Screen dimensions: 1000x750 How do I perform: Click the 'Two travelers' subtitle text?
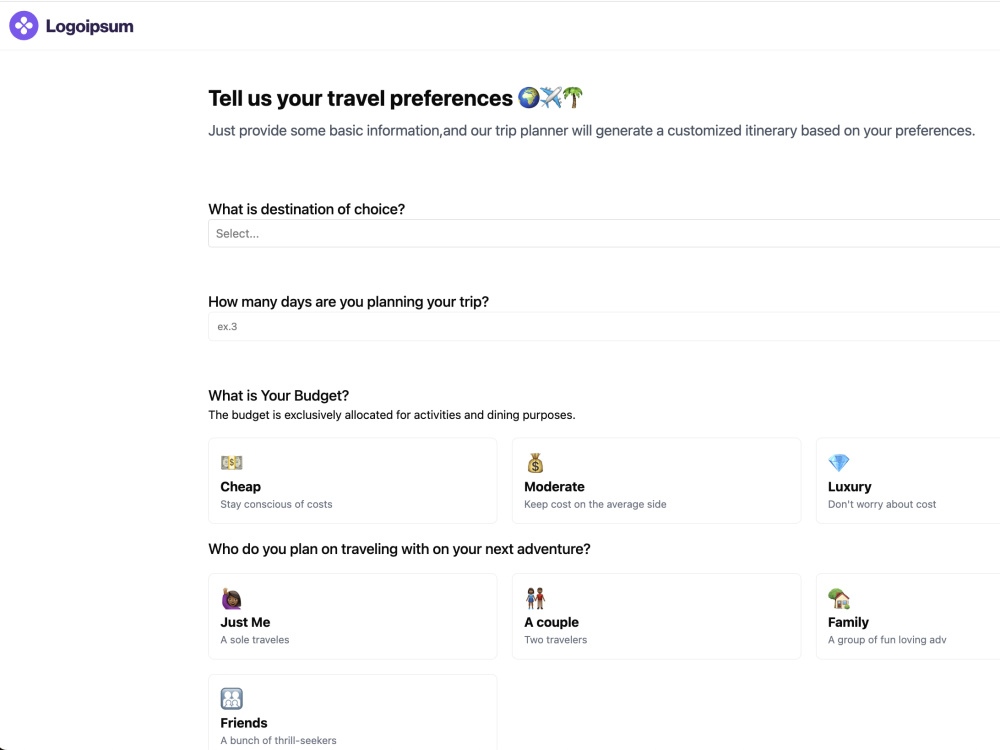coord(555,640)
